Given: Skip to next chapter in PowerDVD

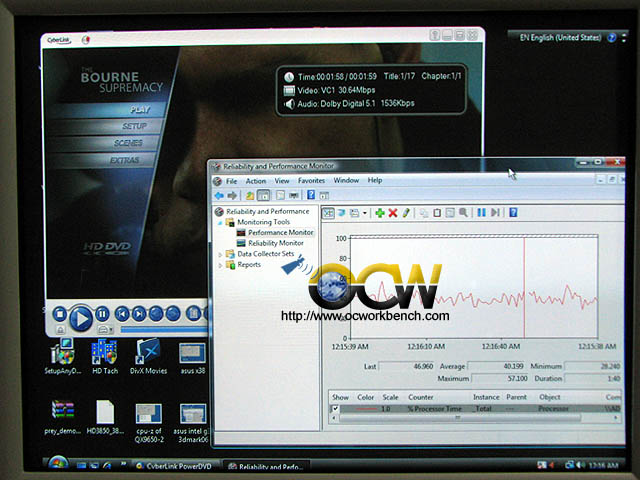Looking at the screenshot, I should (x=139, y=314).
